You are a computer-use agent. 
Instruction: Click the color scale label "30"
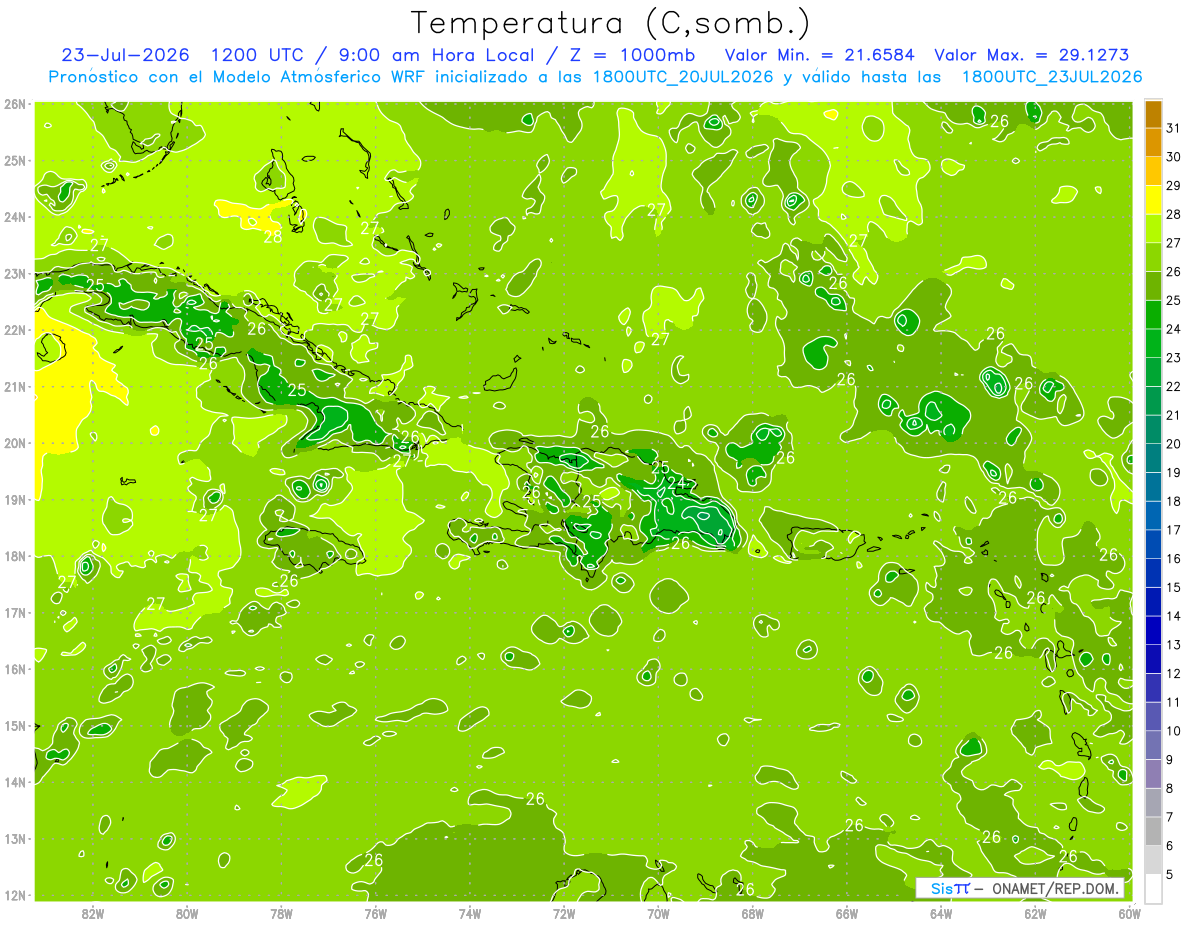point(1173,156)
